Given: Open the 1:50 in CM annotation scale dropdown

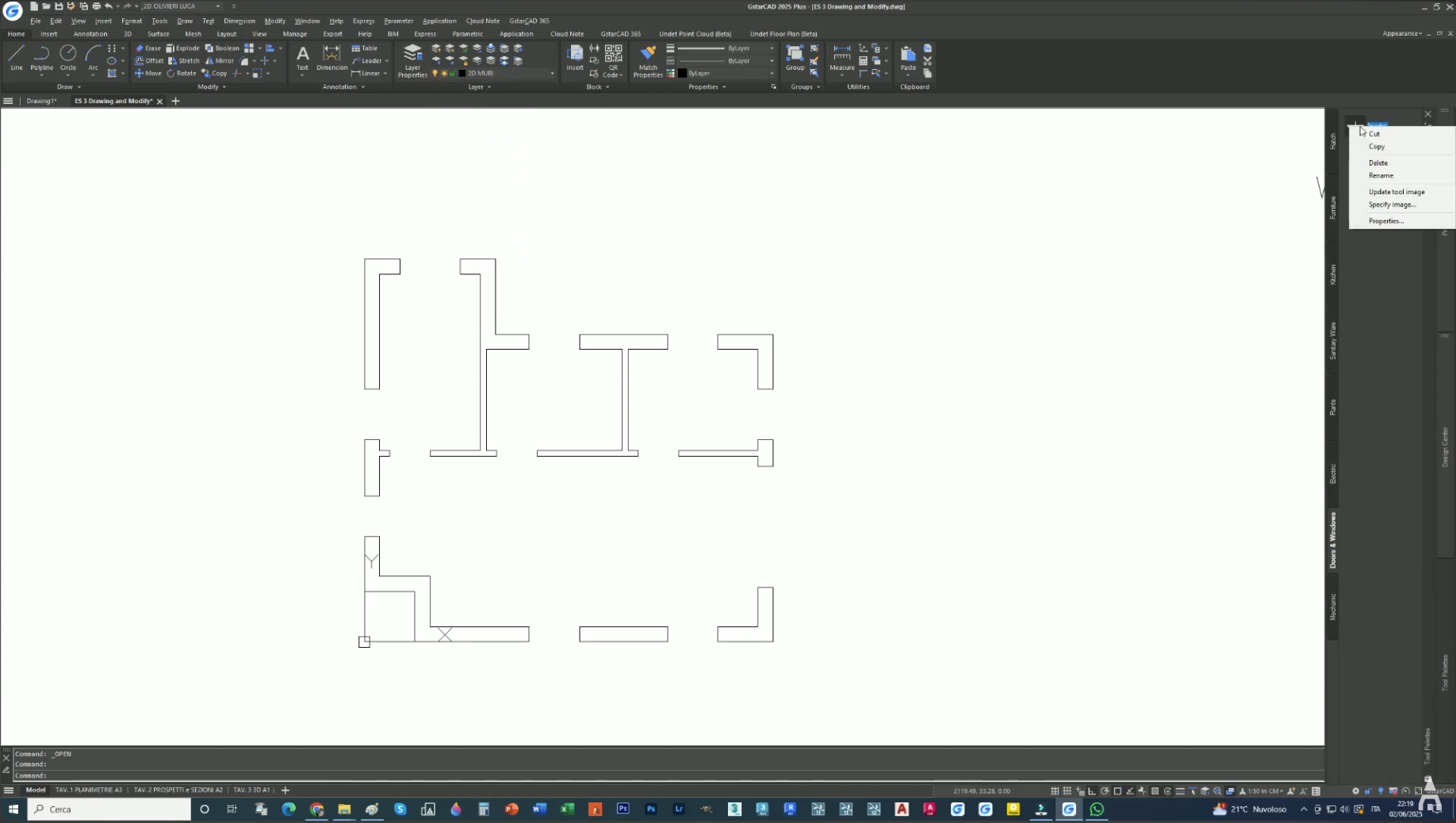Looking at the screenshot, I should tap(1261, 790).
